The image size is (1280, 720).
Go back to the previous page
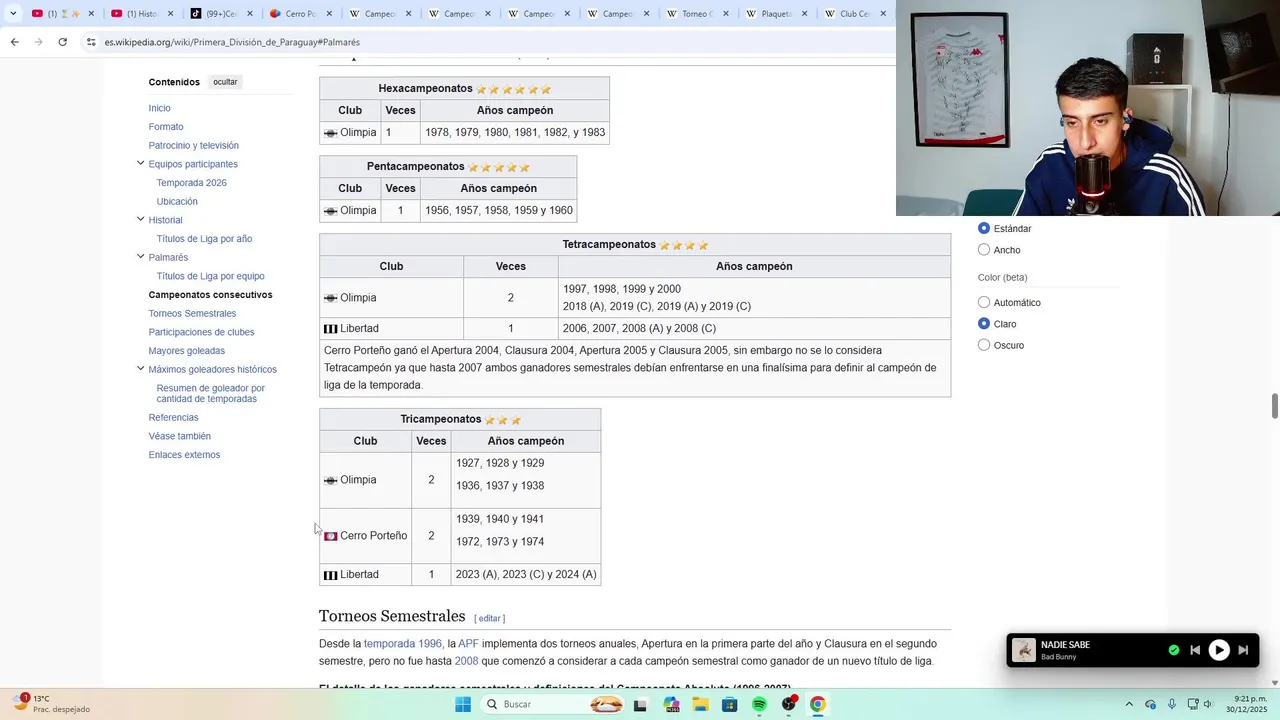pyautogui.click(x=14, y=42)
